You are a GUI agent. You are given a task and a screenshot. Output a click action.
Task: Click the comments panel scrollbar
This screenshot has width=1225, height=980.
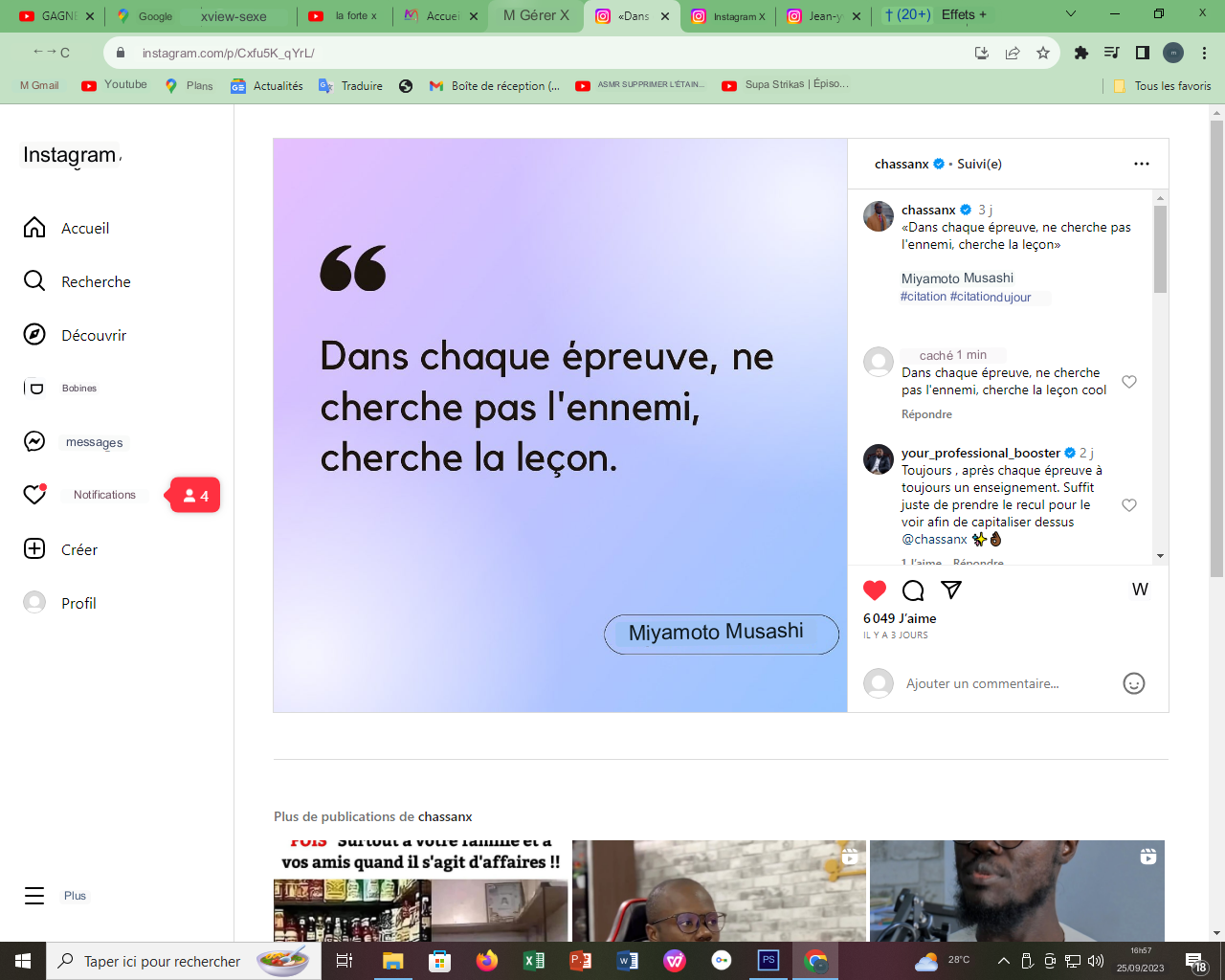[x=1160, y=249]
